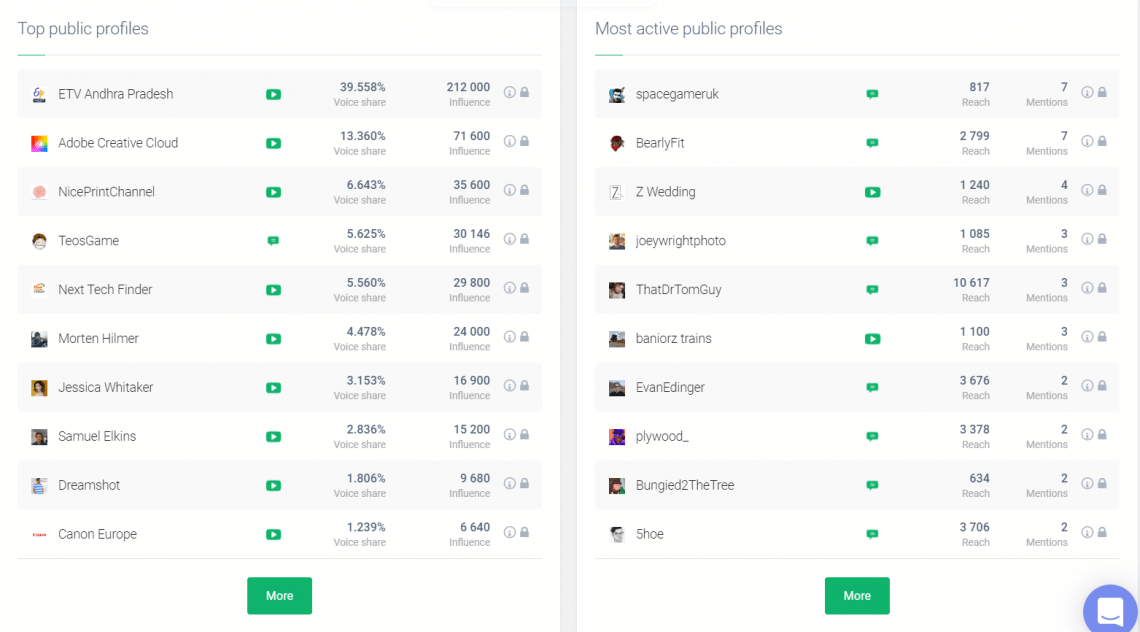Click info icon in Adobe Creative Cloud row

[509, 141]
